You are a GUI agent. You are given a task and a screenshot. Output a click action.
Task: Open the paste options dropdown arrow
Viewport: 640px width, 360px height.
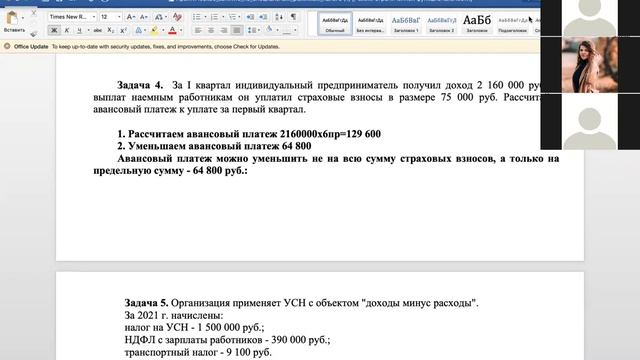tap(23, 18)
